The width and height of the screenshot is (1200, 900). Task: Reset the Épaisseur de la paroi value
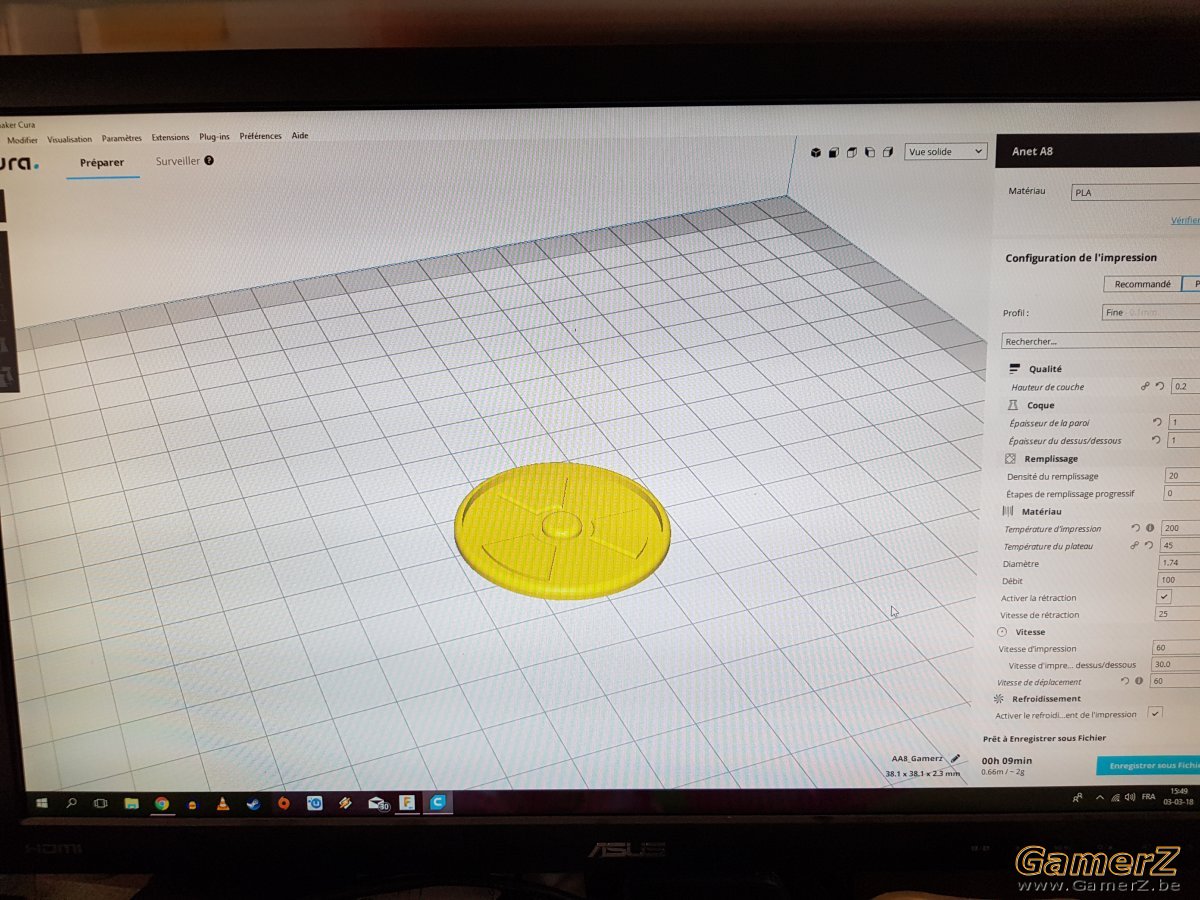1157,422
